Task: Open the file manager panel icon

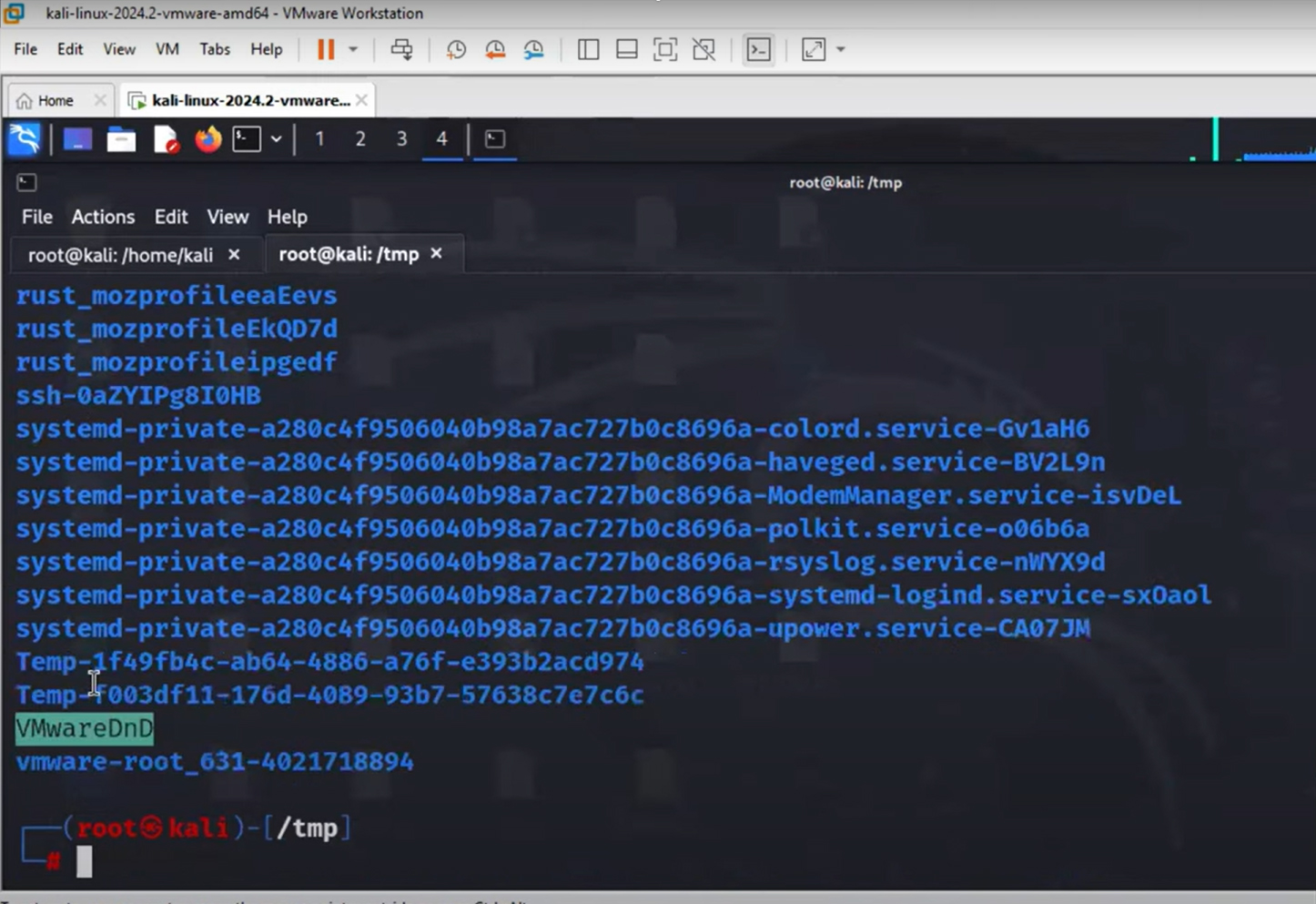Action: pos(121,139)
